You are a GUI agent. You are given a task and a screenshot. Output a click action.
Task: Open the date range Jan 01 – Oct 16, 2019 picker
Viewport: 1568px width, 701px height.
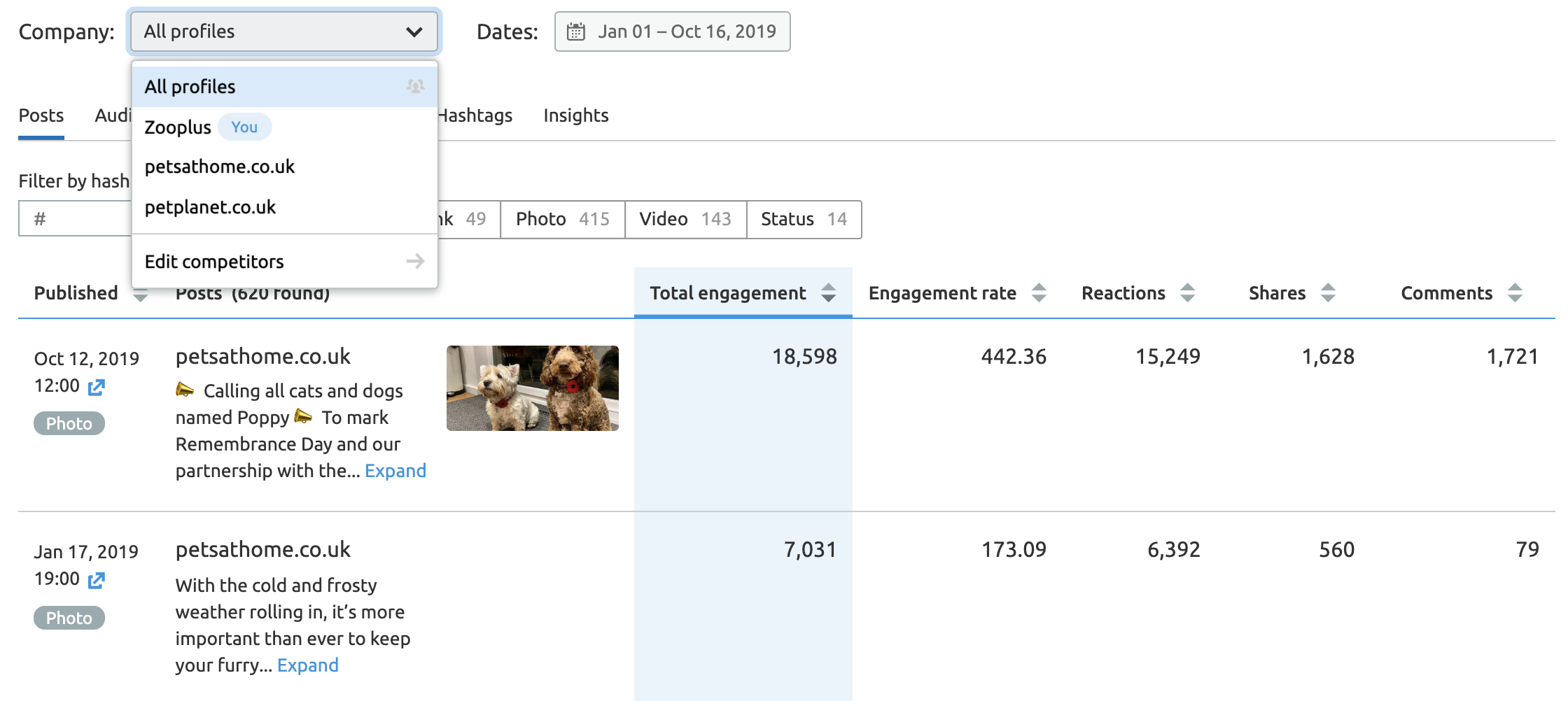(x=673, y=31)
